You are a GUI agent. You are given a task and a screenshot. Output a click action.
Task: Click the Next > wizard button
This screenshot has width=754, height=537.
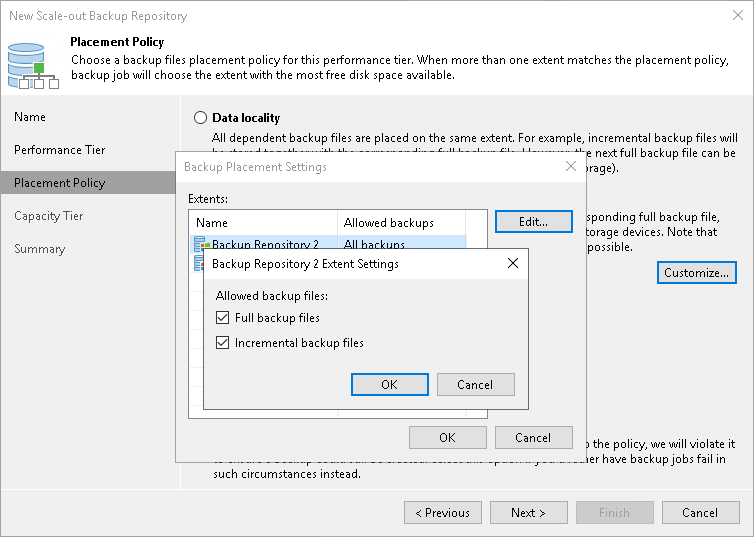pyautogui.click(x=528, y=513)
